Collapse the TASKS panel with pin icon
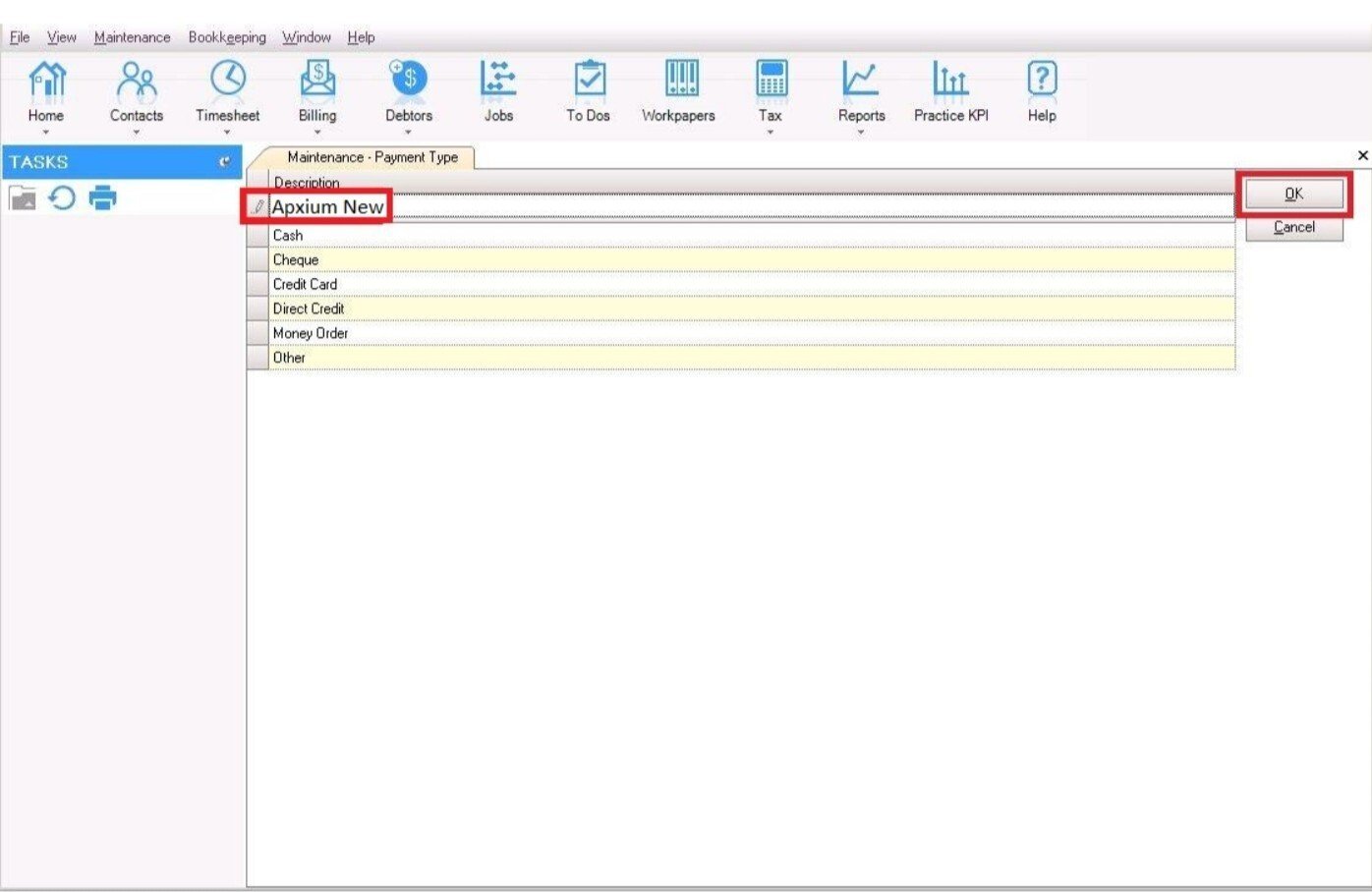1372x892 pixels. (225, 162)
